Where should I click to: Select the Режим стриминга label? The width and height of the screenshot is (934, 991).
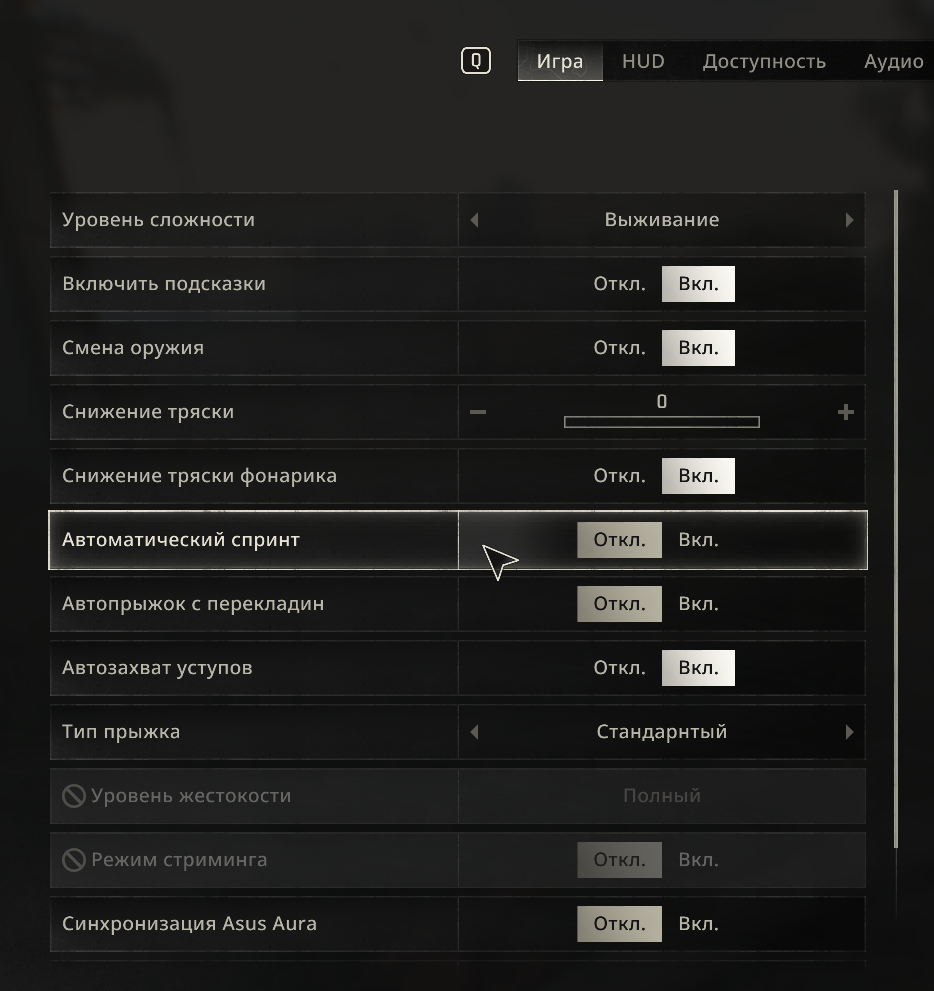tap(179, 860)
